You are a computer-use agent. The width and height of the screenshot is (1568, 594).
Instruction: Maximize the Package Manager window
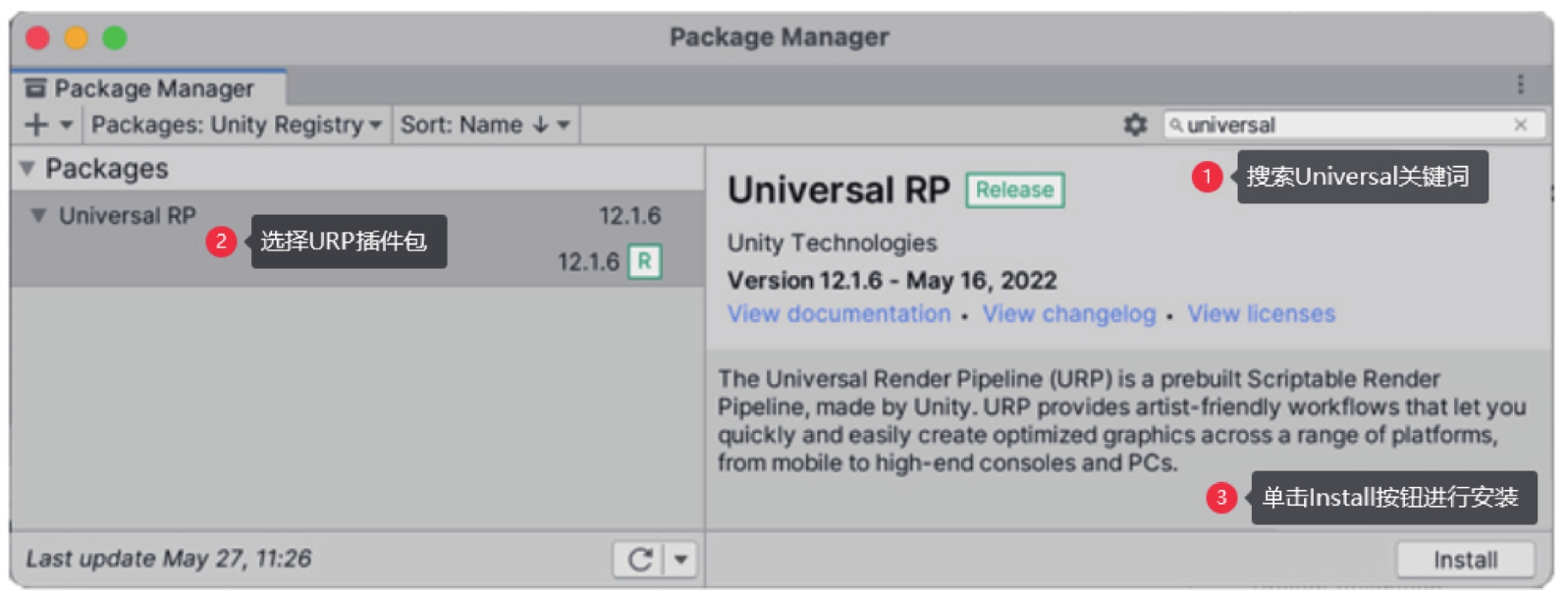coord(115,37)
